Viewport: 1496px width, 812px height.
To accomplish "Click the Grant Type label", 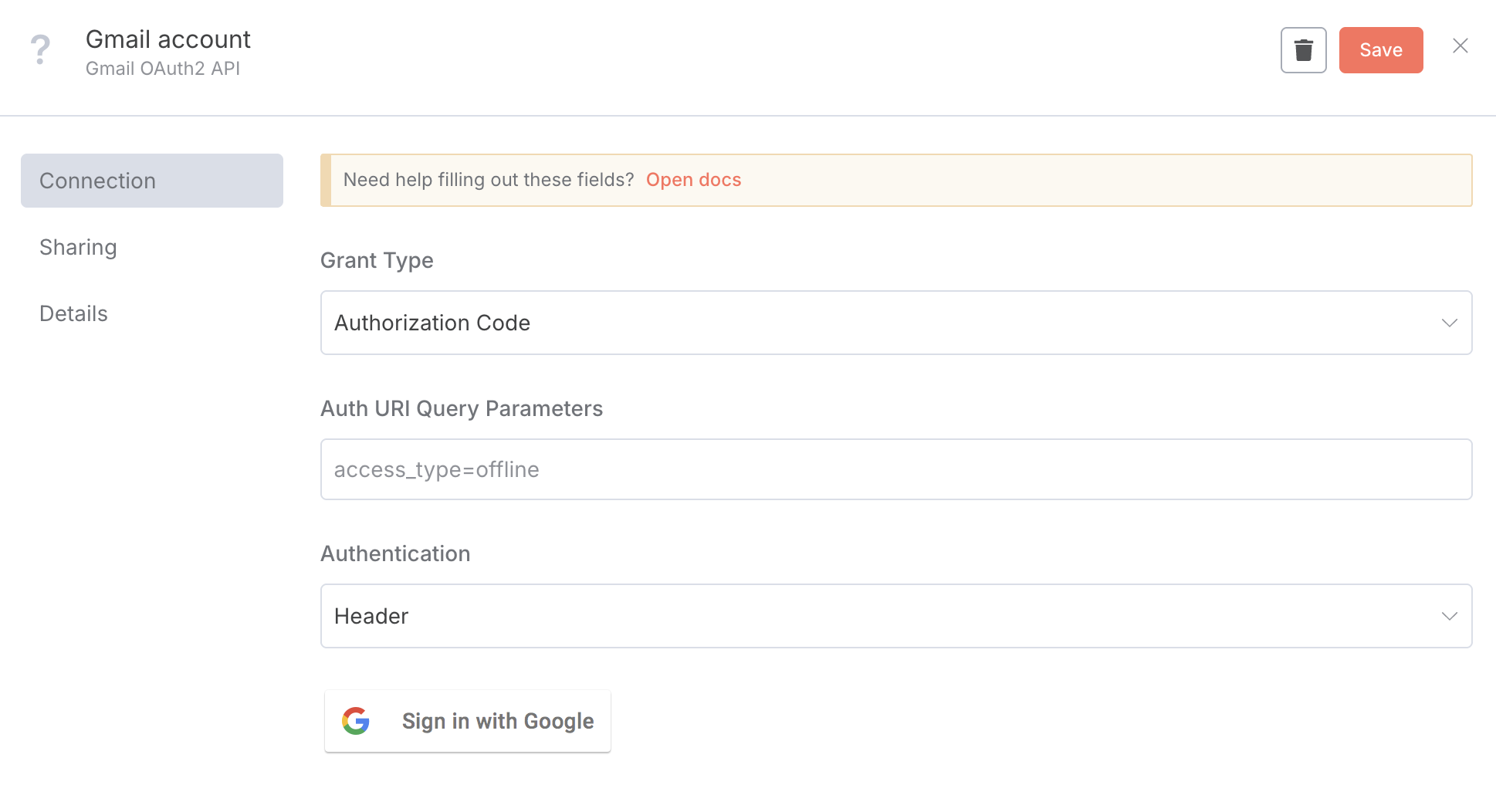I will point(377,261).
